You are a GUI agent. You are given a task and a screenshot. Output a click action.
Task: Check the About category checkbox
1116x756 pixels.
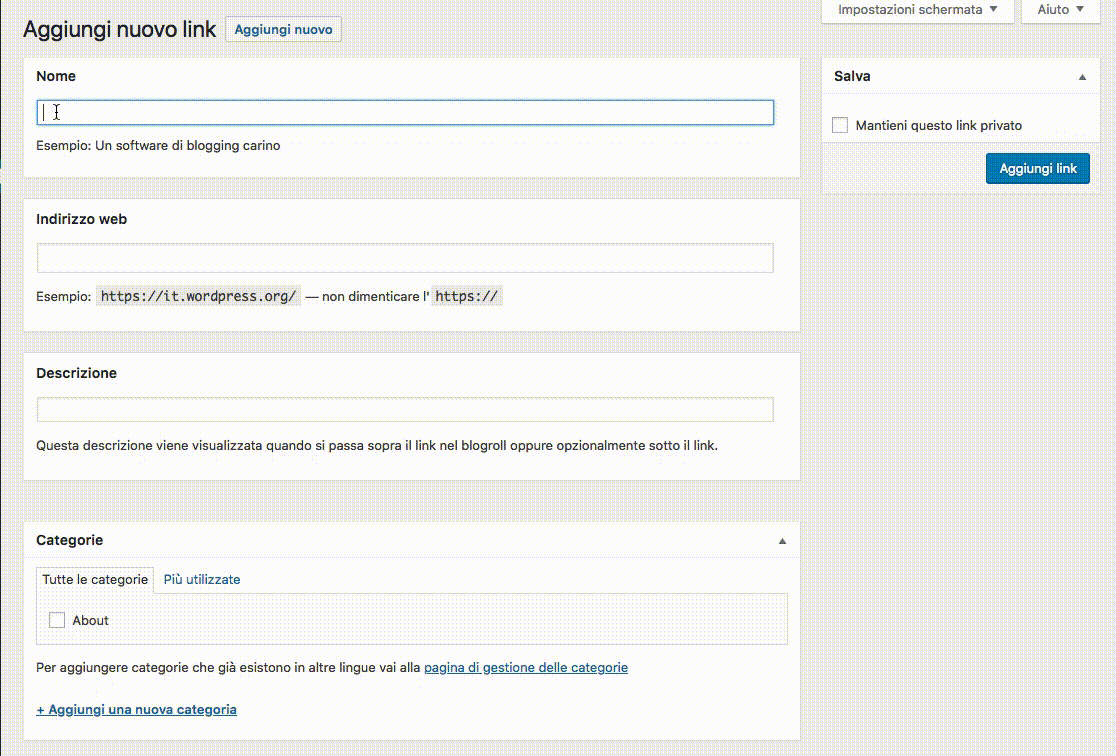pyautogui.click(x=57, y=620)
